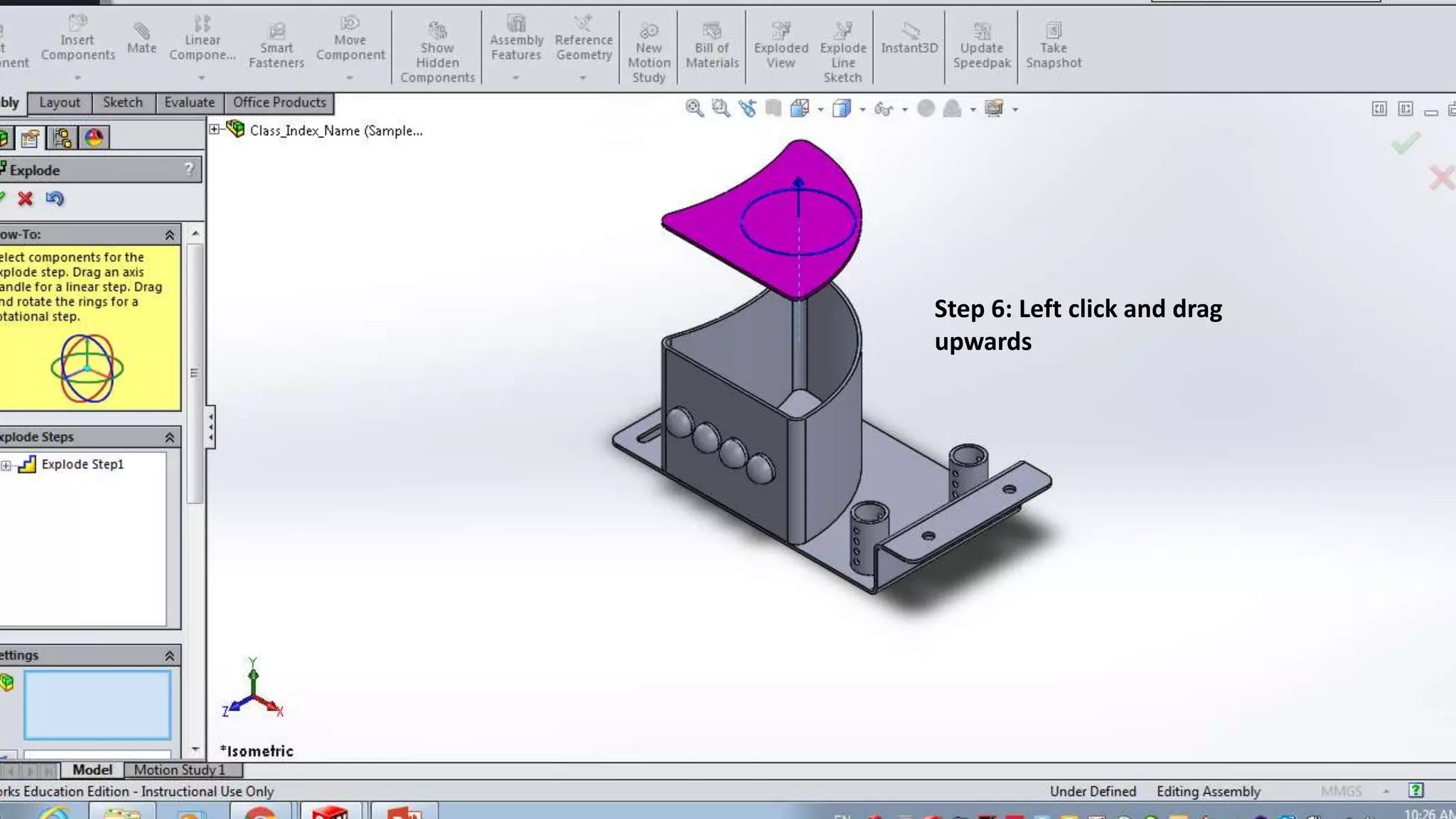Click View Settings monitor icon

click(x=994, y=109)
